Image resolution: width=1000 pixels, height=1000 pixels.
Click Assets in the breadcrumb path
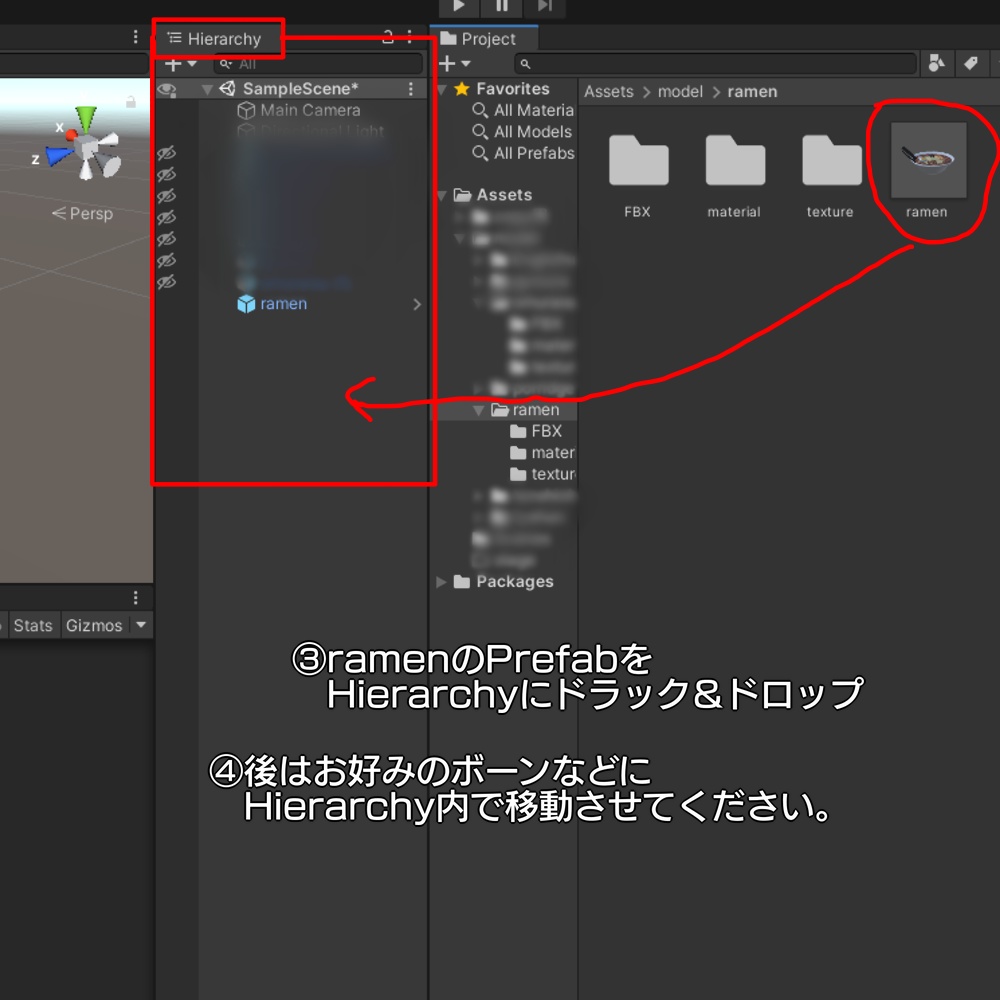(608, 92)
